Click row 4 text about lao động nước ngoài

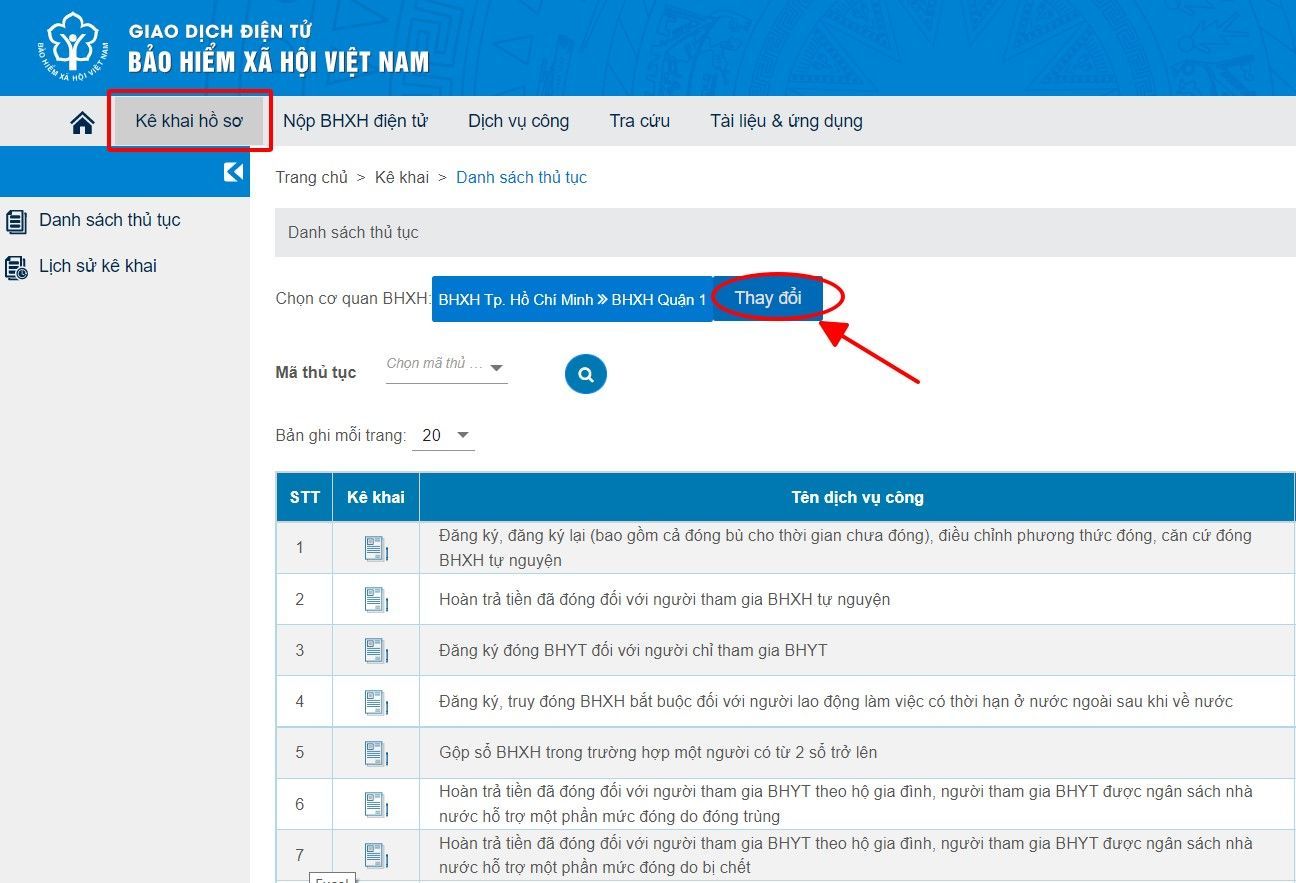836,702
